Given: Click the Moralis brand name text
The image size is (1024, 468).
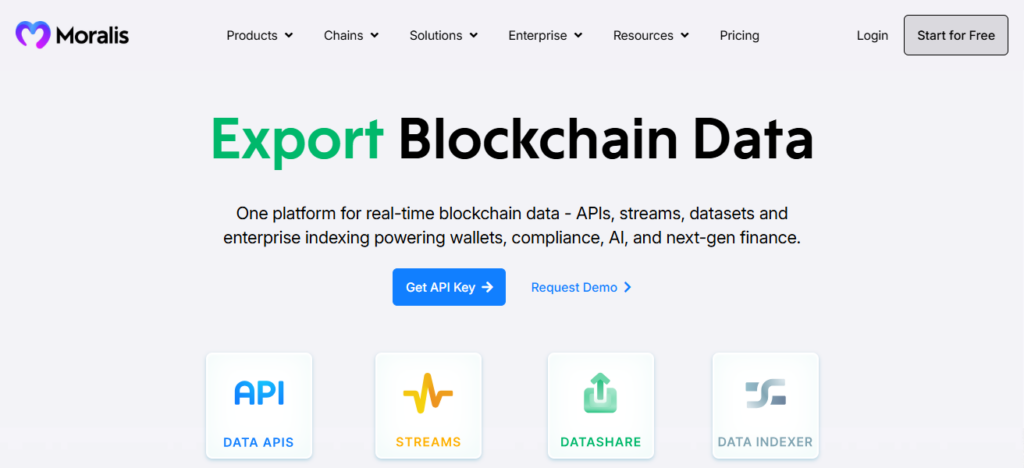Looking at the screenshot, I should [93, 35].
